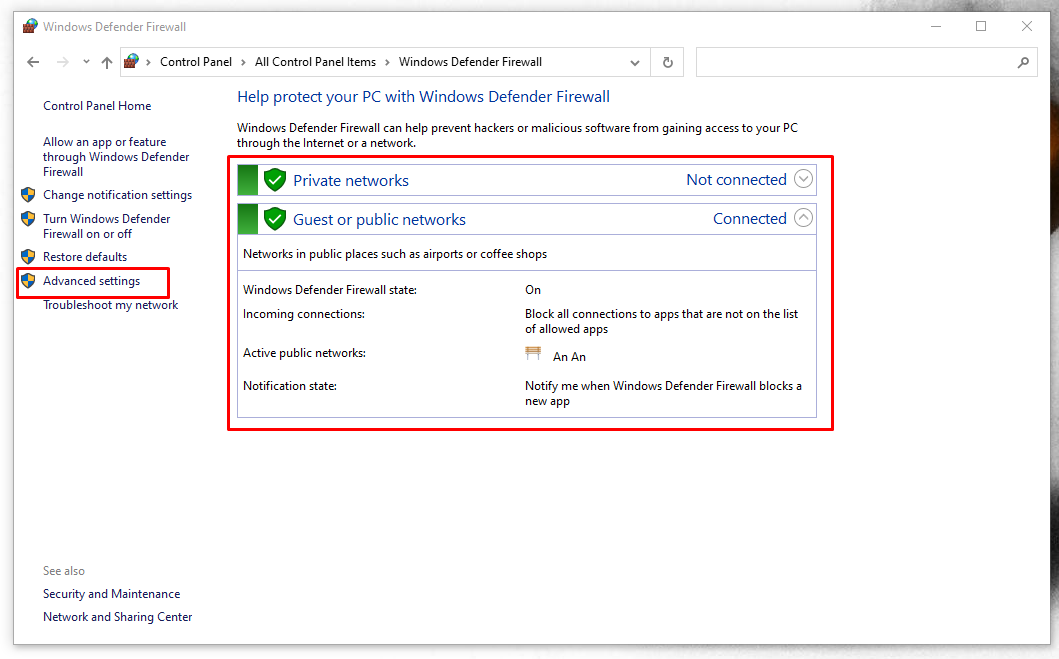The height and width of the screenshot is (659, 1059).
Task: Open Network and Sharing Center link
Action: (117, 617)
